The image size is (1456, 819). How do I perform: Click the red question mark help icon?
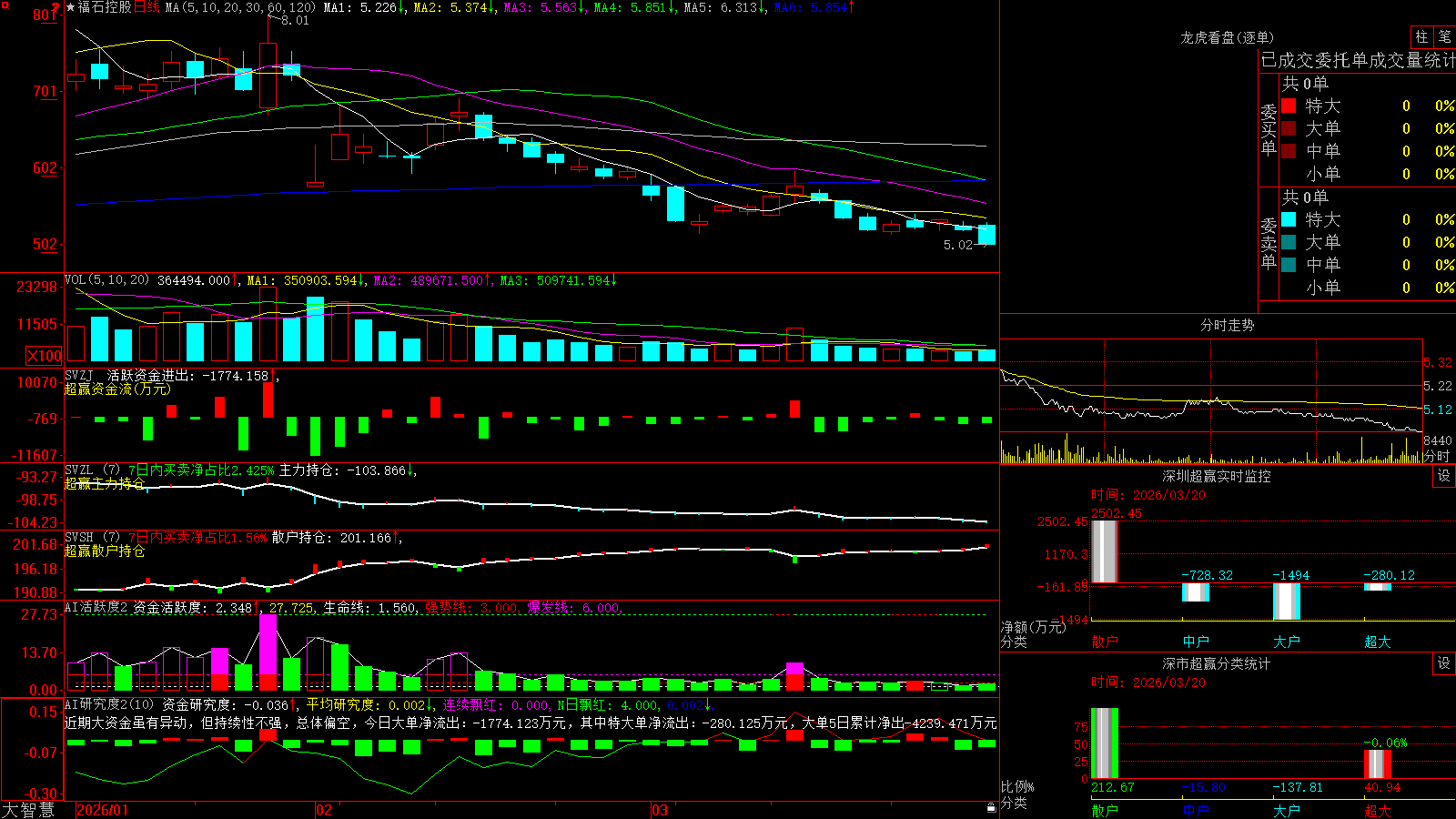pyautogui.click(x=56, y=7)
